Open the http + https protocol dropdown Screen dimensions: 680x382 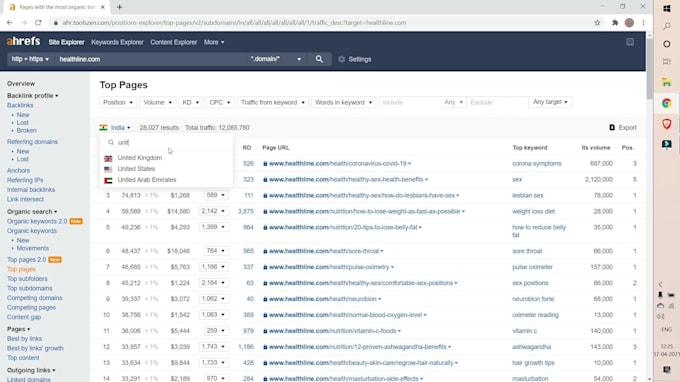tap(30, 59)
